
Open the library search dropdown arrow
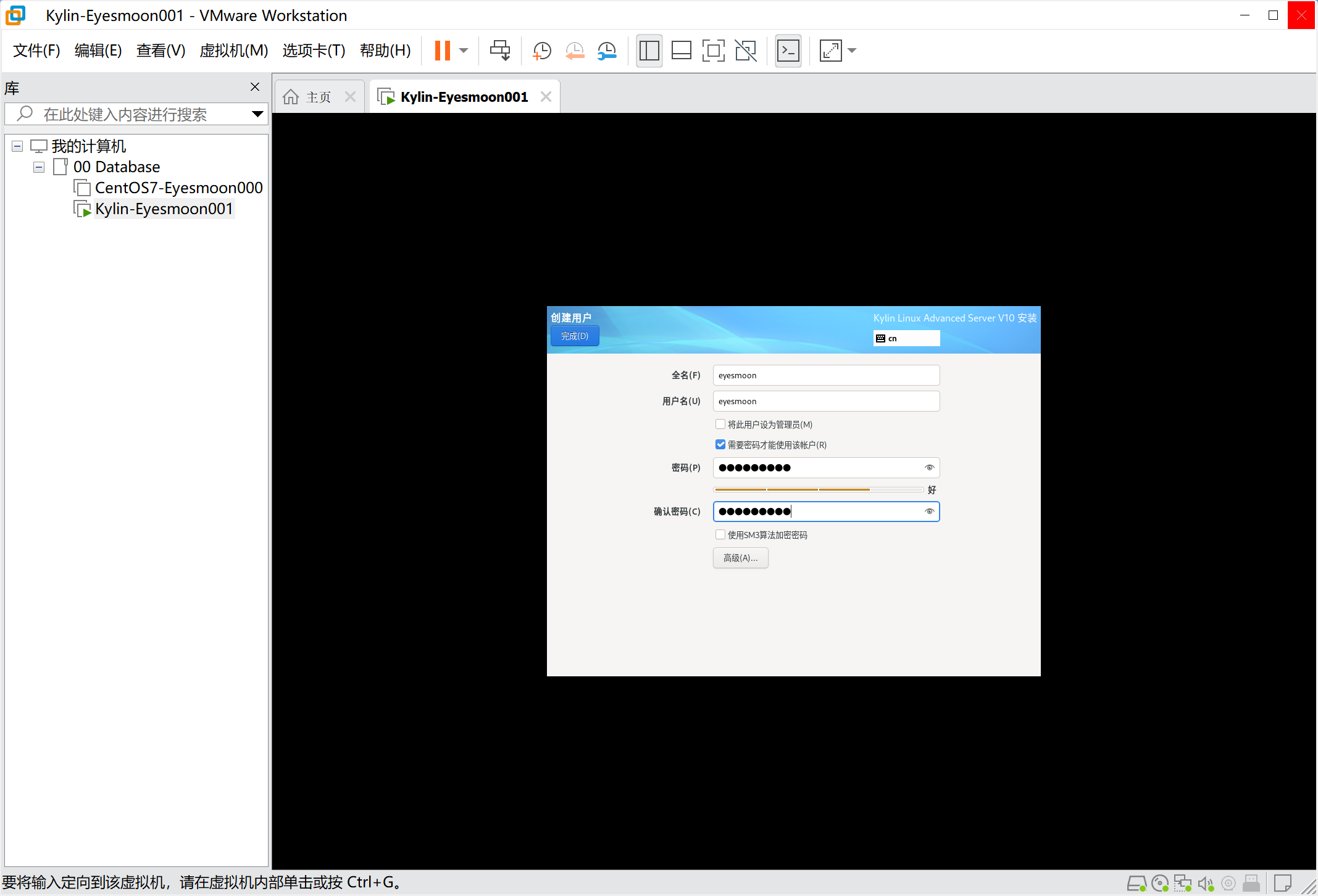(257, 114)
